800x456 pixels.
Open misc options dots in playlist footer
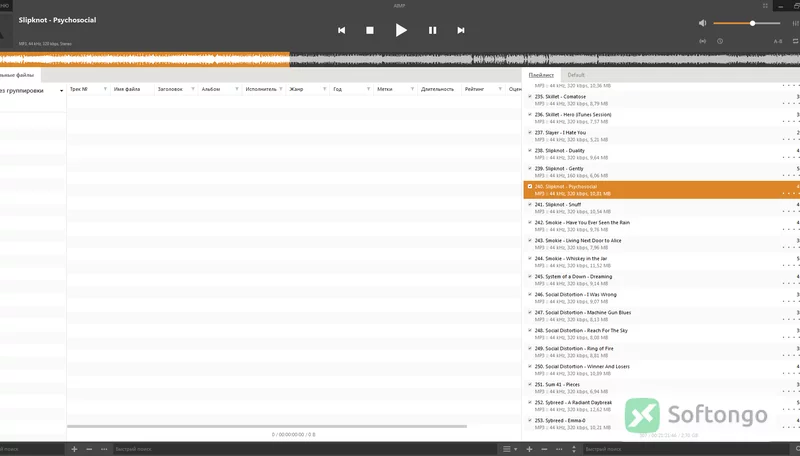(x=559, y=449)
